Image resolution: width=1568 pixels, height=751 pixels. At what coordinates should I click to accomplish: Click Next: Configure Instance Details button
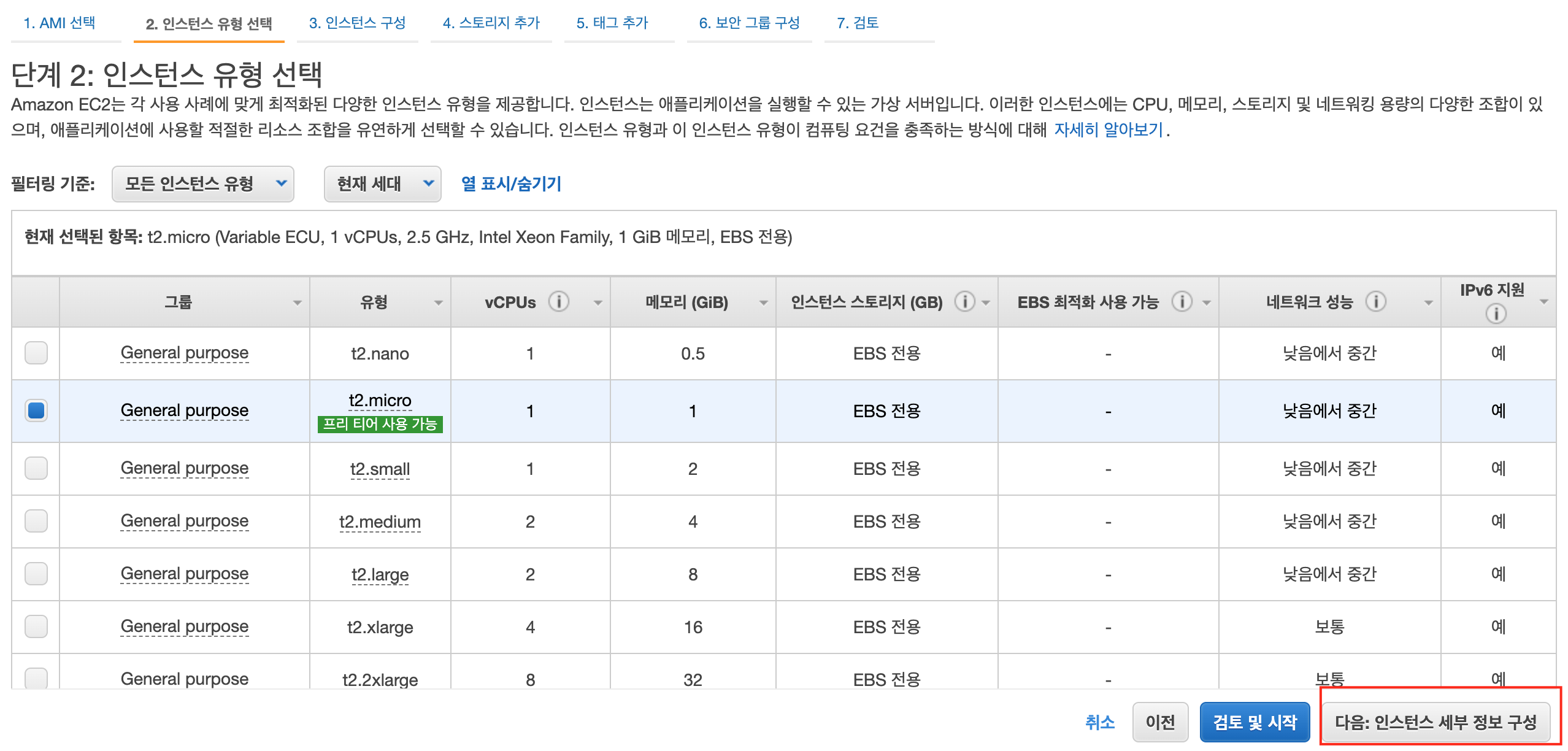point(1435,722)
